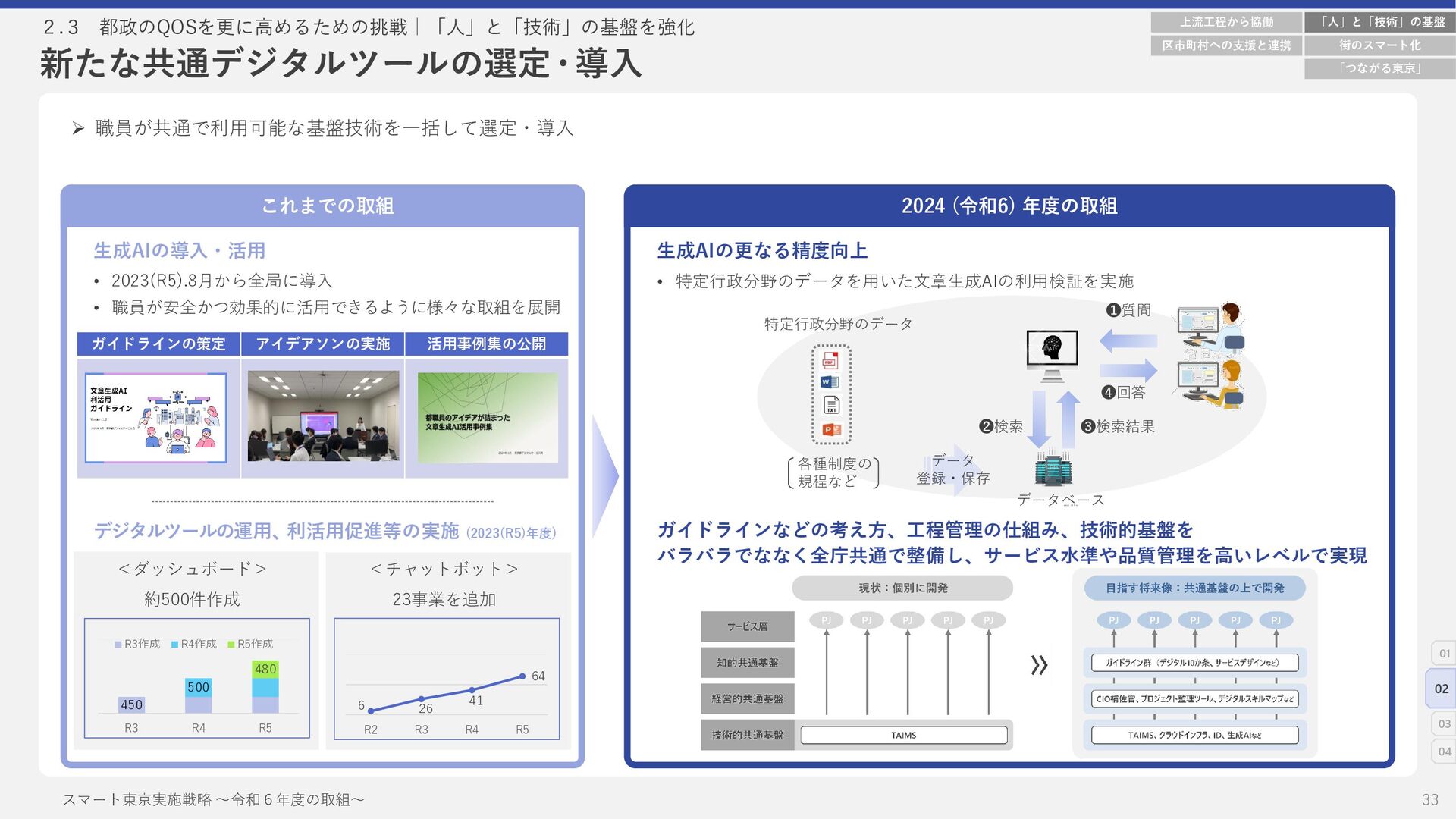Click the ideathon meeting room photo
The image size is (1456, 819).
point(323,416)
